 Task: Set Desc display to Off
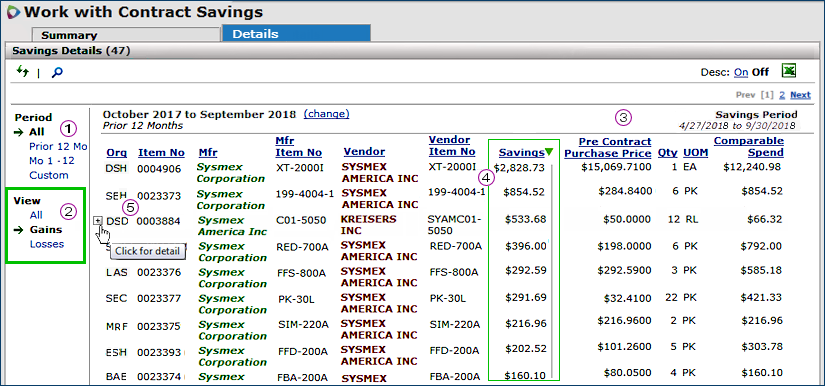tap(760, 72)
